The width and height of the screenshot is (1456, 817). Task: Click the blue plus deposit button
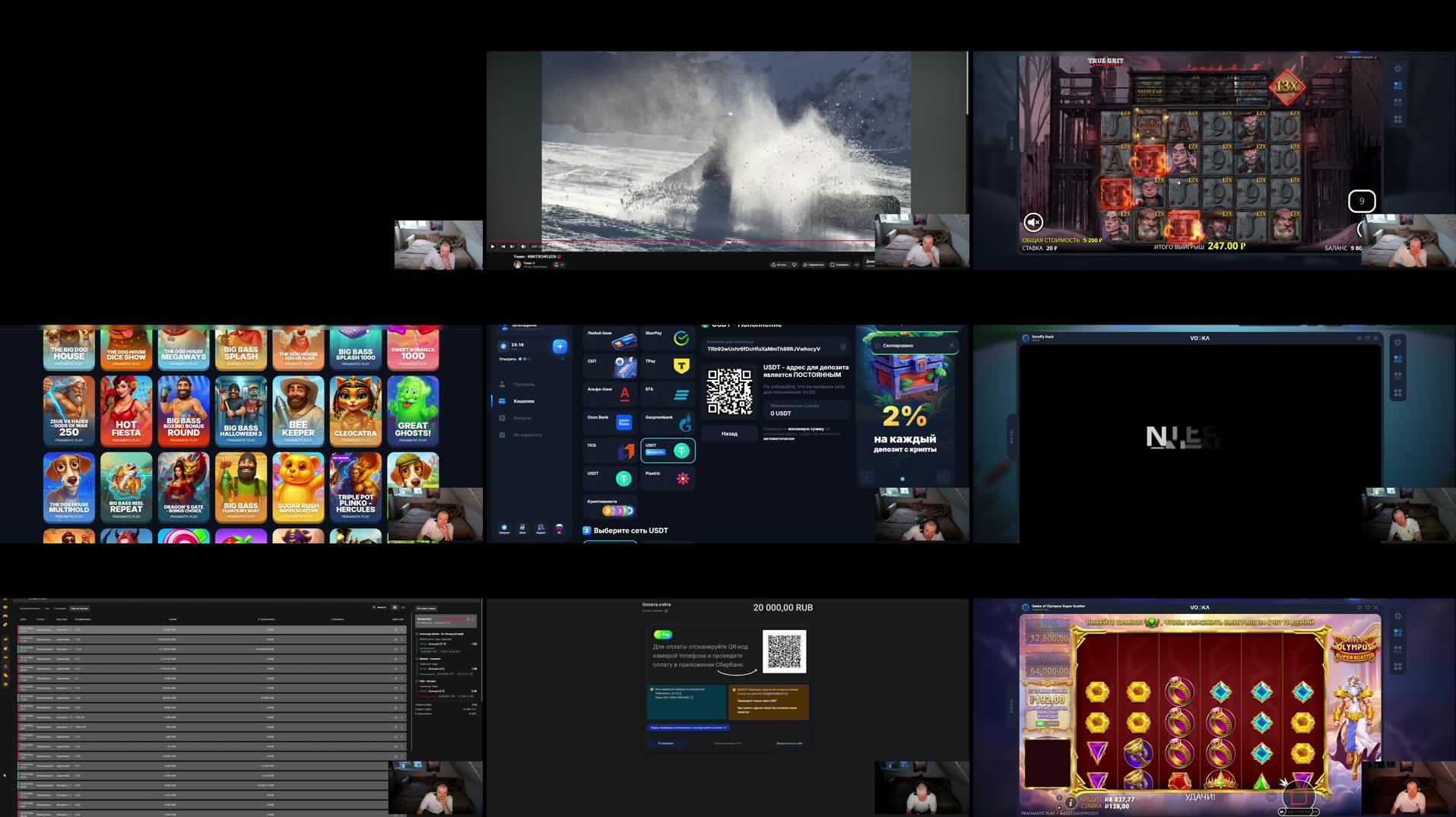coord(560,347)
